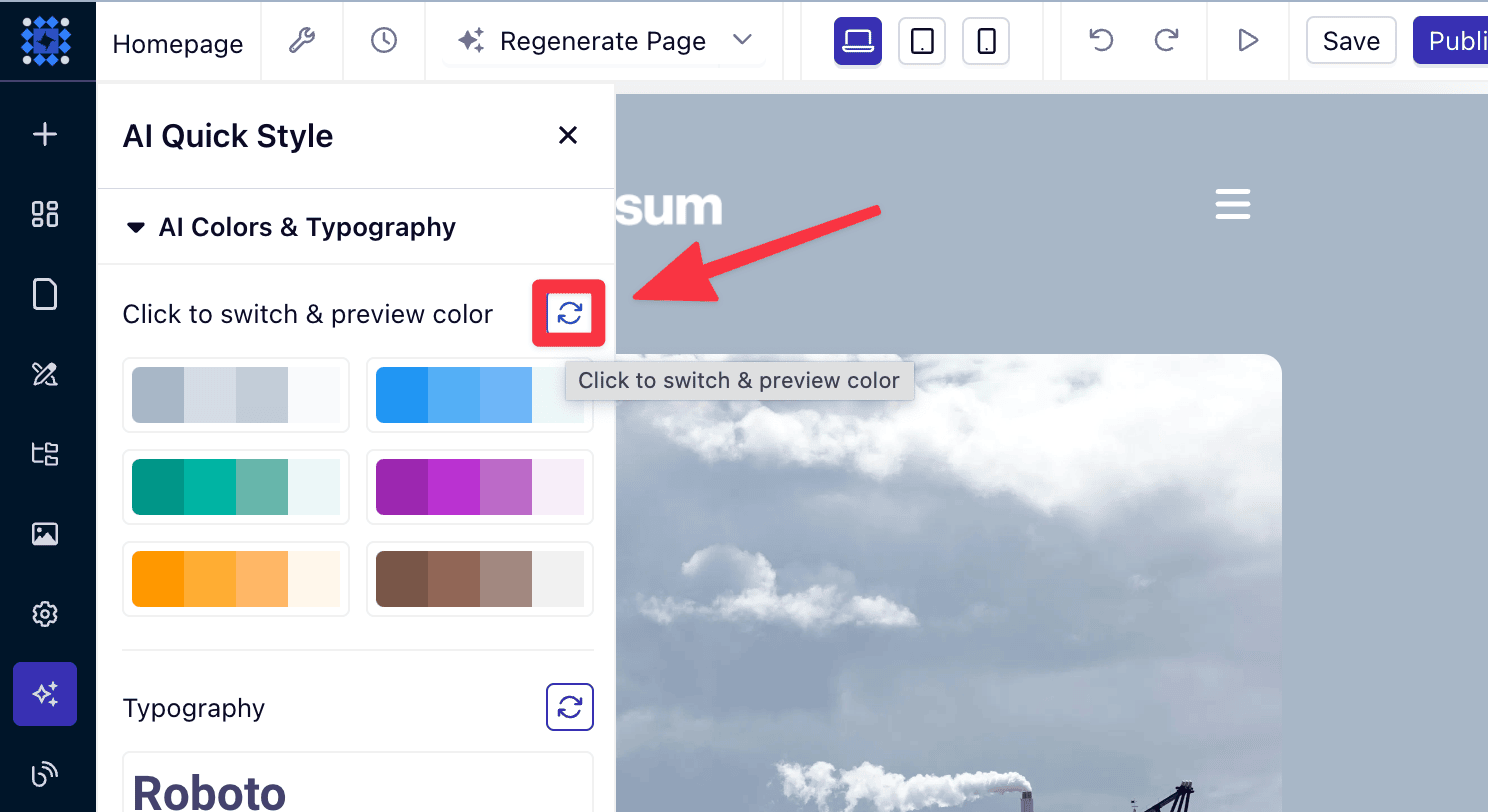
Task: Click the Homepage page name
Action: (x=178, y=44)
